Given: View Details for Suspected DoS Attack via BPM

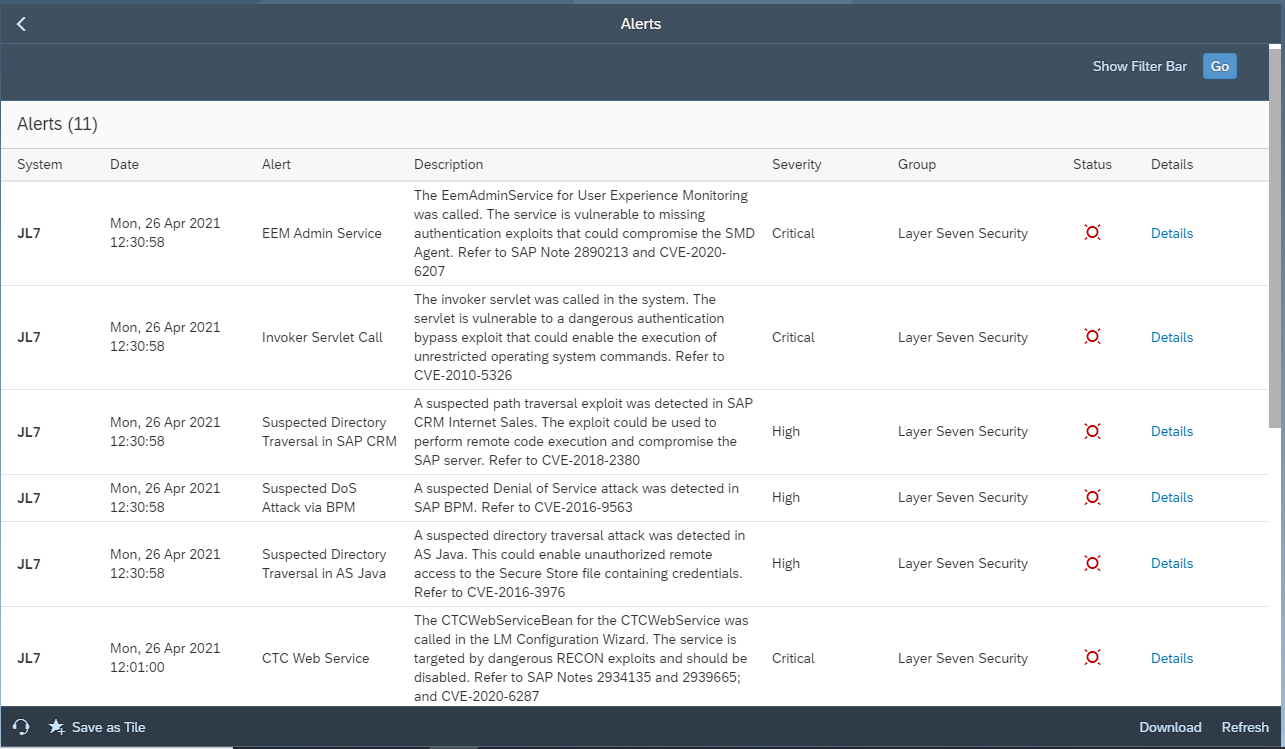Looking at the screenshot, I should coord(1171,497).
